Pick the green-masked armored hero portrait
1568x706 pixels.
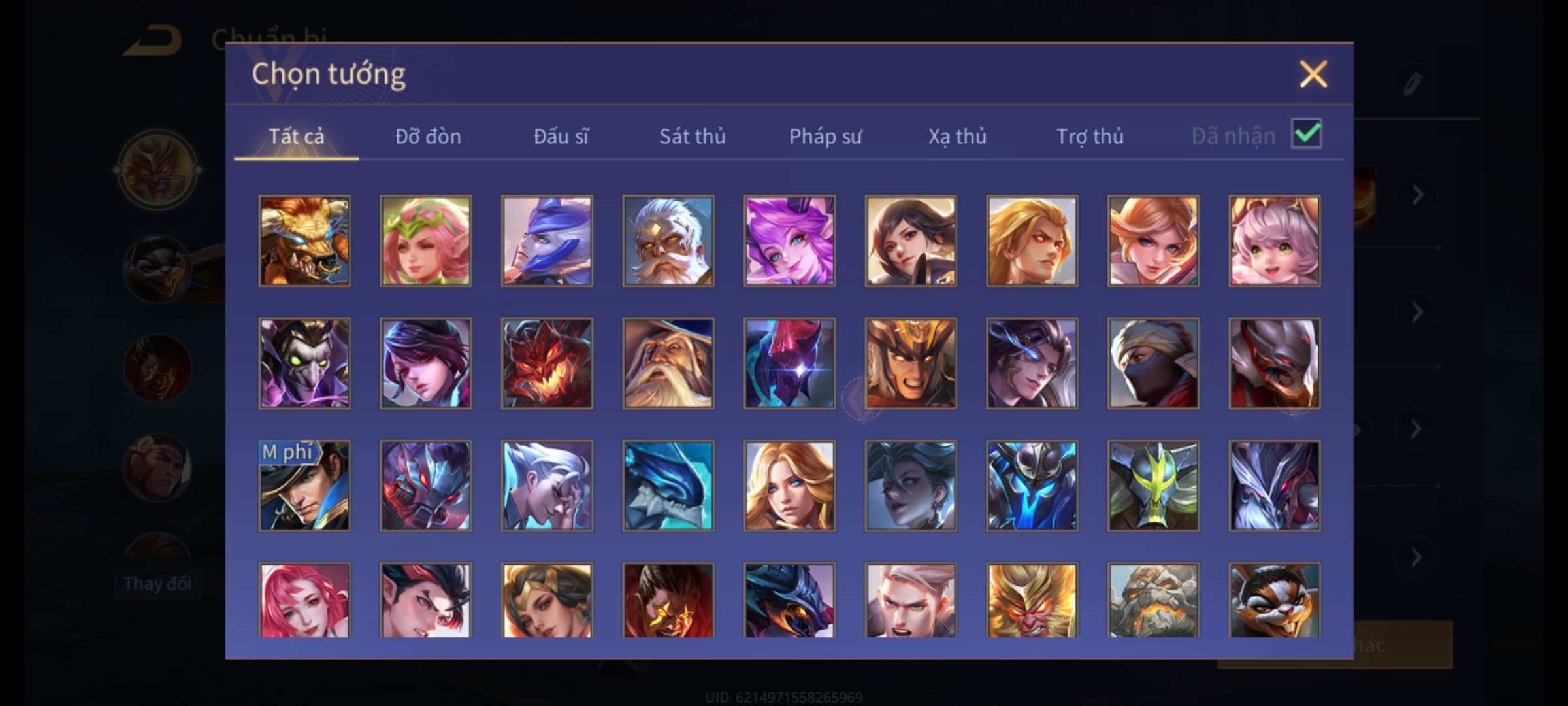[x=1153, y=486]
